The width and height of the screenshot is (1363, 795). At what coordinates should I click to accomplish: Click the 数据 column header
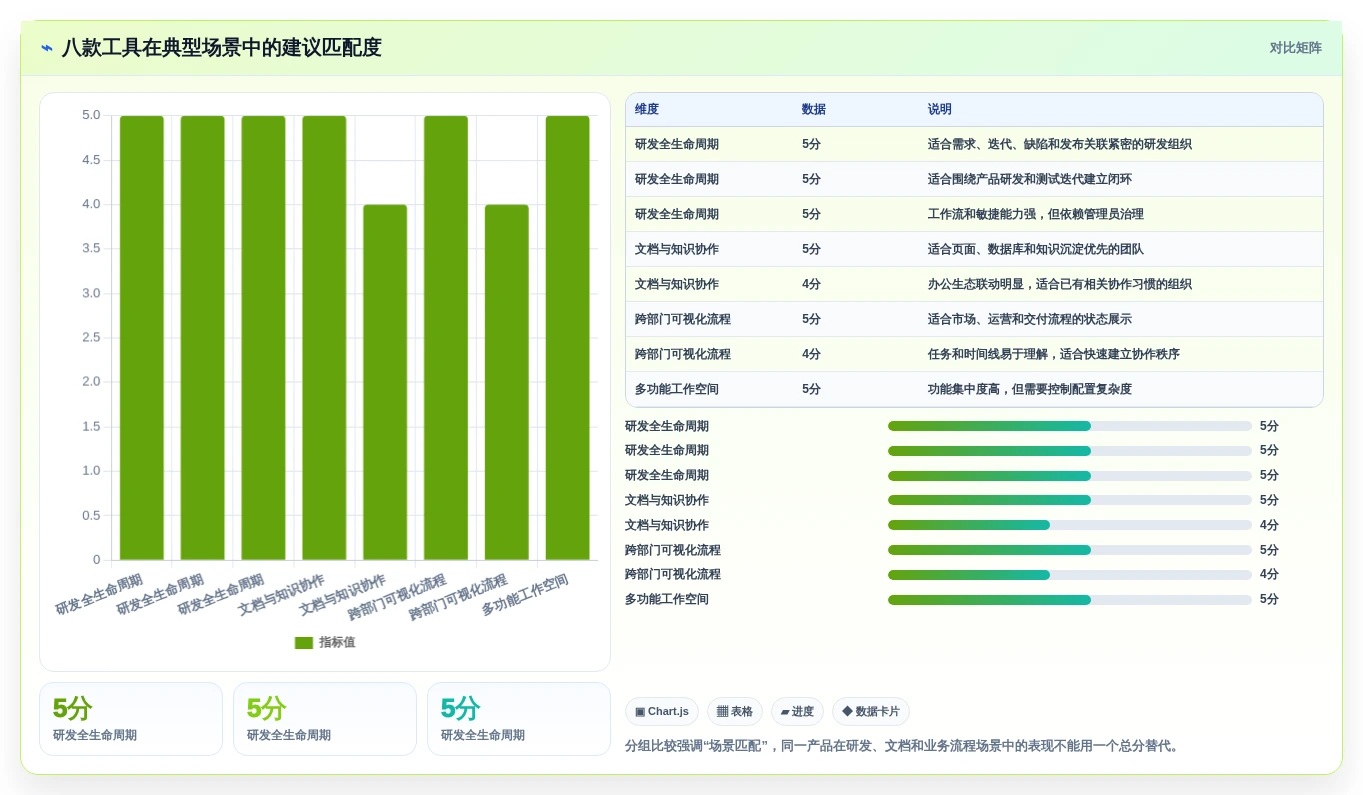coord(814,110)
